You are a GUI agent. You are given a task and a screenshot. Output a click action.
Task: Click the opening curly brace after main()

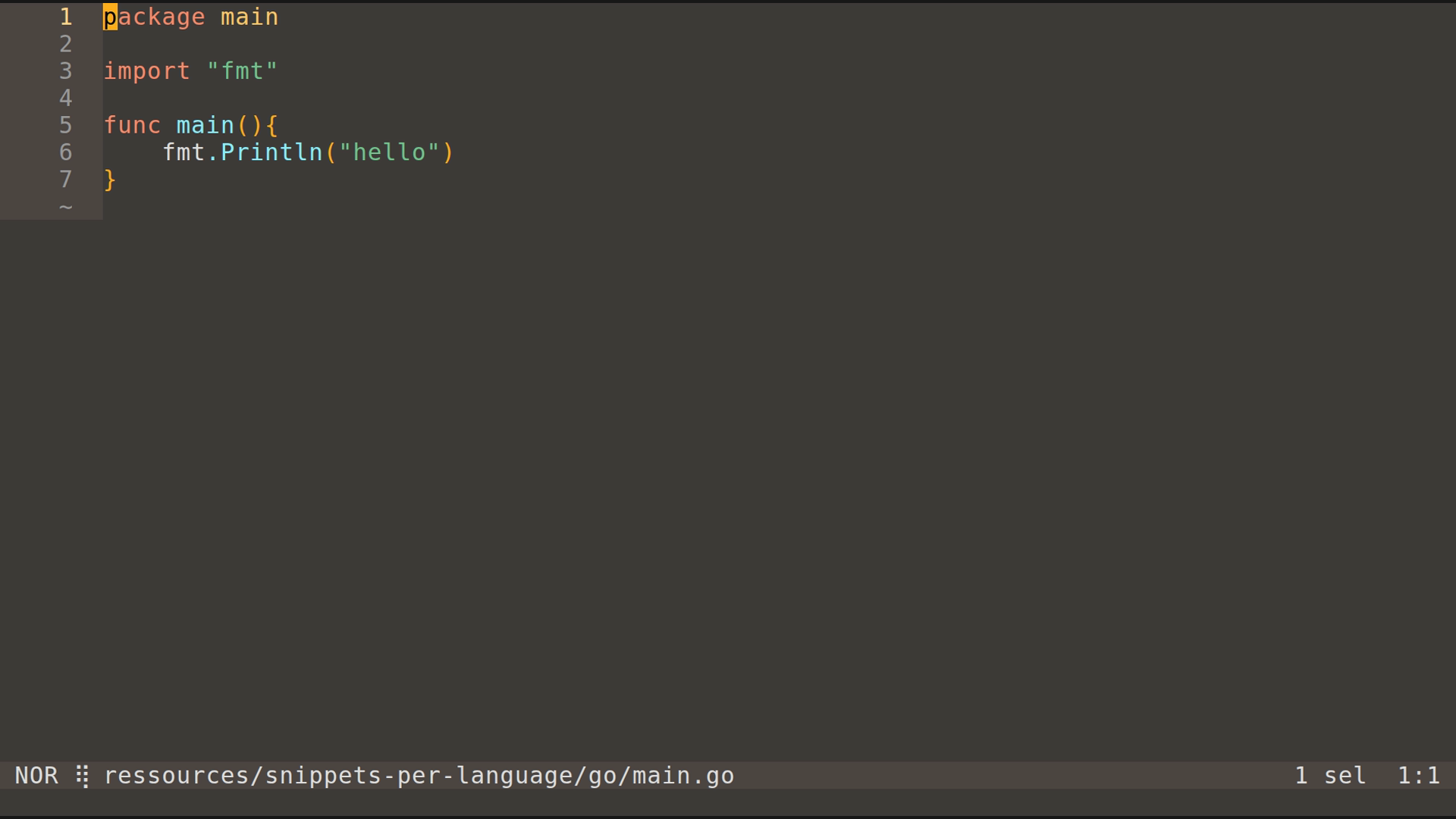pos(272,125)
